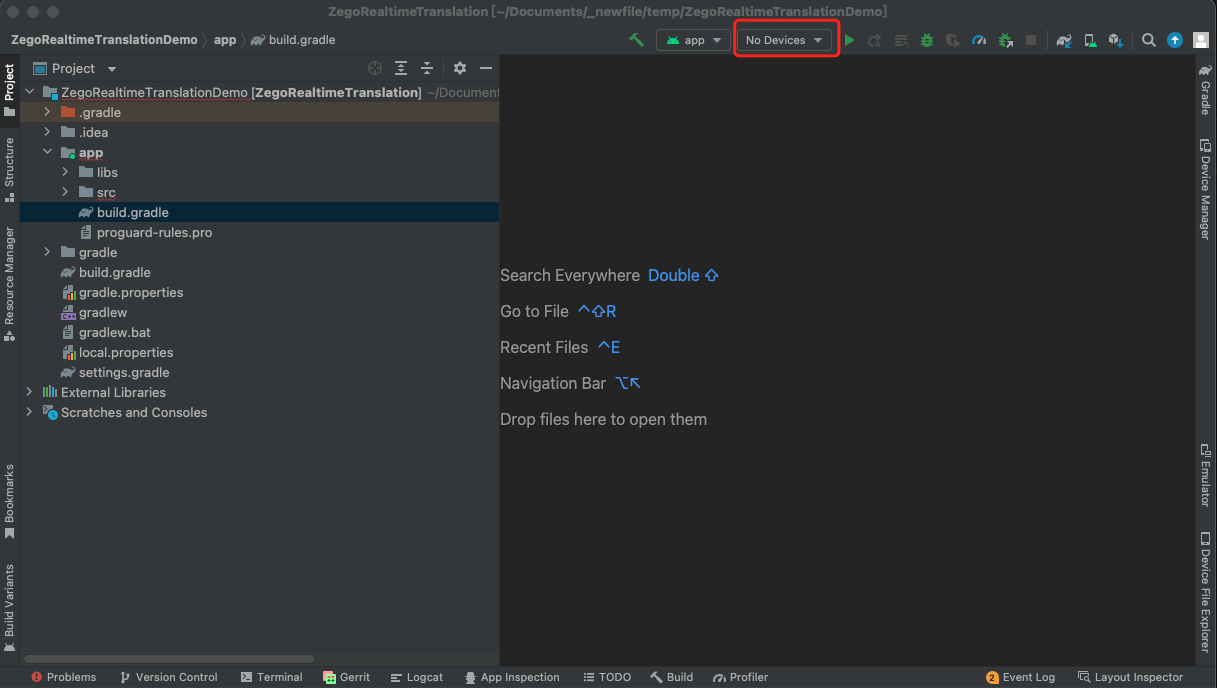The height and width of the screenshot is (688, 1217).
Task: Collapse the app module folder
Action: tap(47, 152)
